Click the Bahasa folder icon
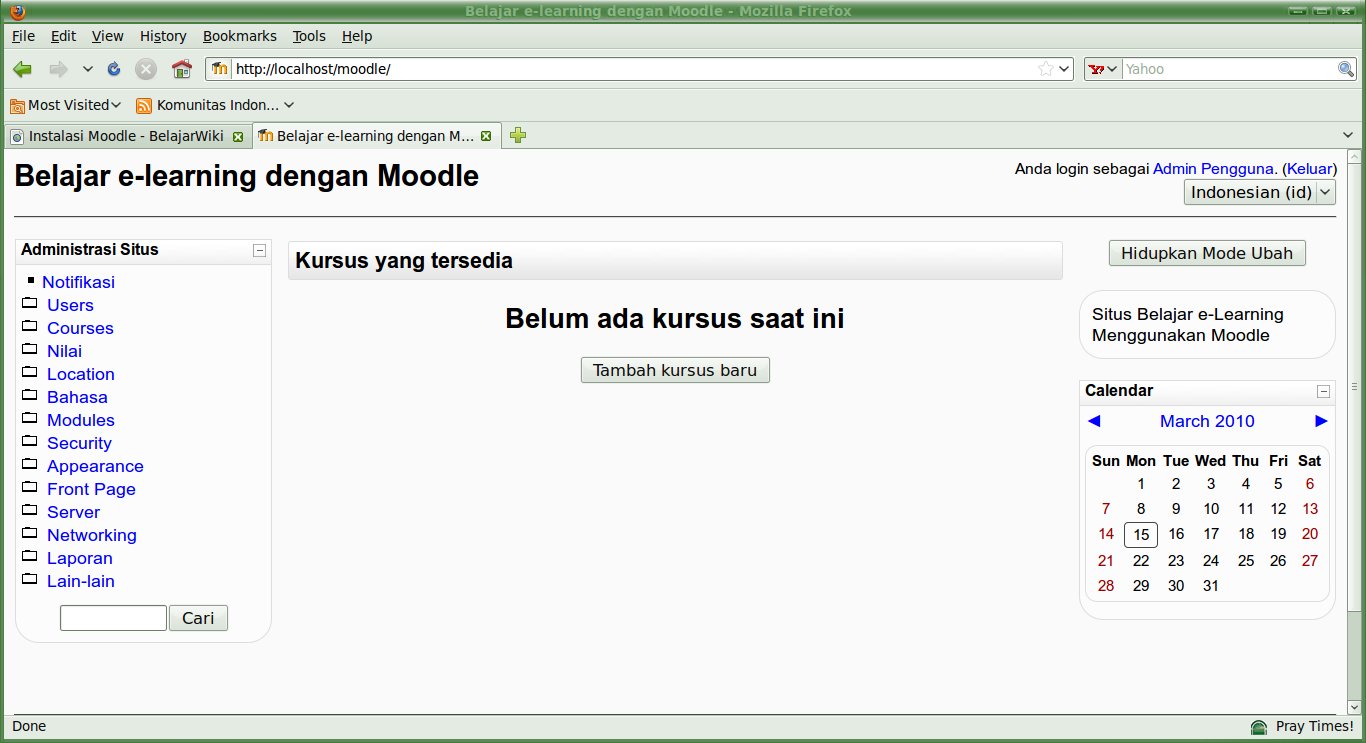This screenshot has width=1366, height=743. click(29, 395)
